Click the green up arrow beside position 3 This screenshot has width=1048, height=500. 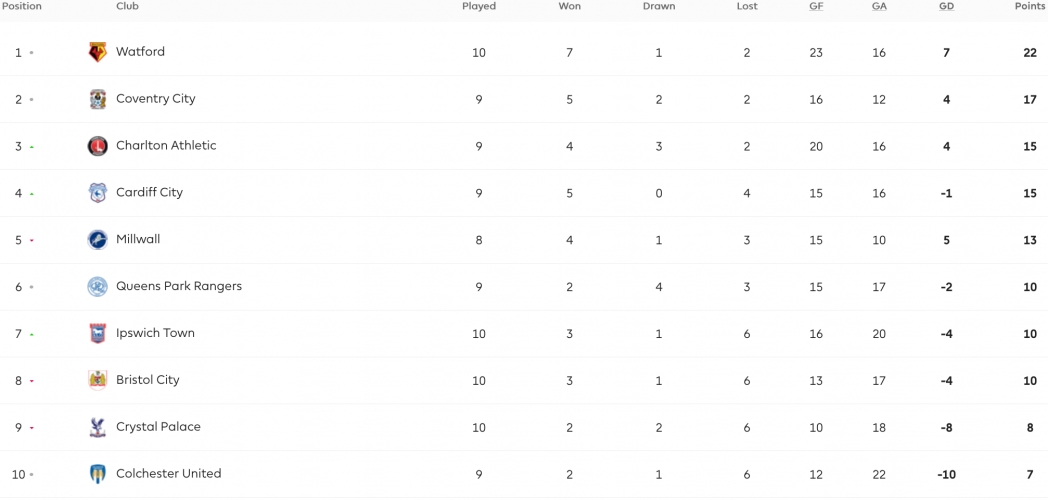tap(31, 146)
